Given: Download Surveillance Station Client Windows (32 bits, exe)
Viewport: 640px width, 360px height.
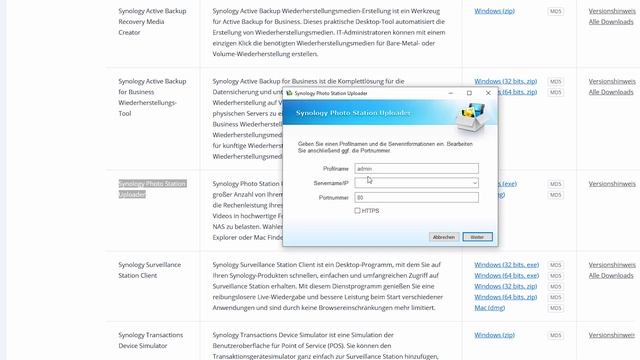Looking at the screenshot, I should [507, 265].
